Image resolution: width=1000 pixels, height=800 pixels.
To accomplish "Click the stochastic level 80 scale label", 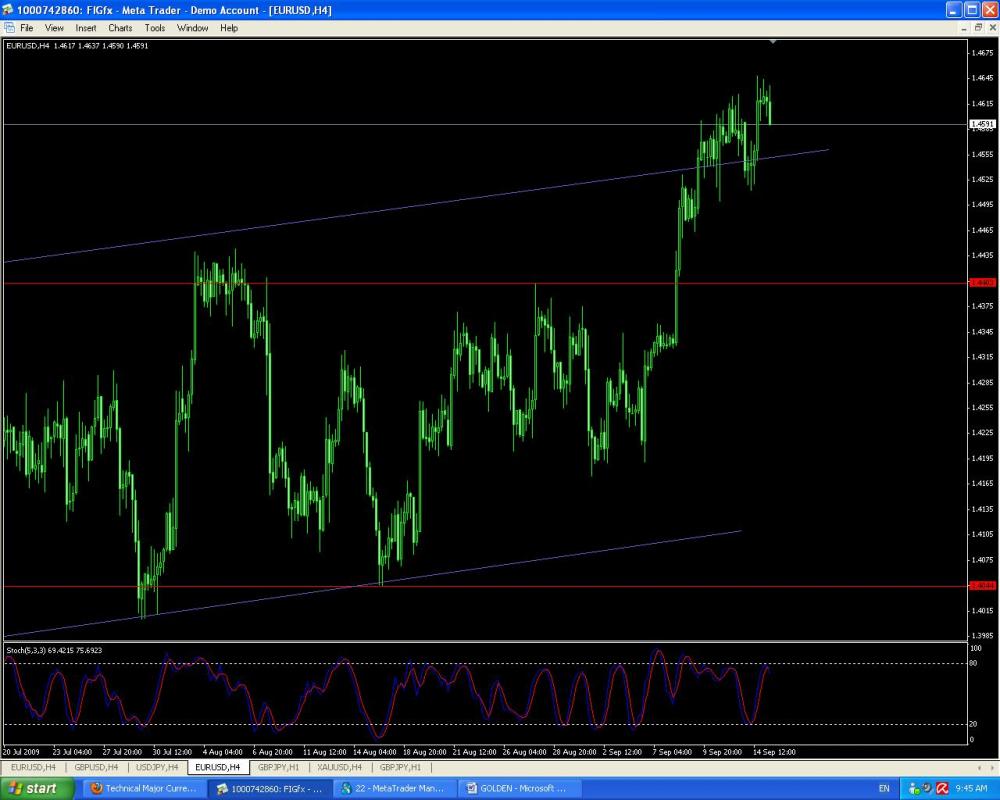I will (x=974, y=663).
